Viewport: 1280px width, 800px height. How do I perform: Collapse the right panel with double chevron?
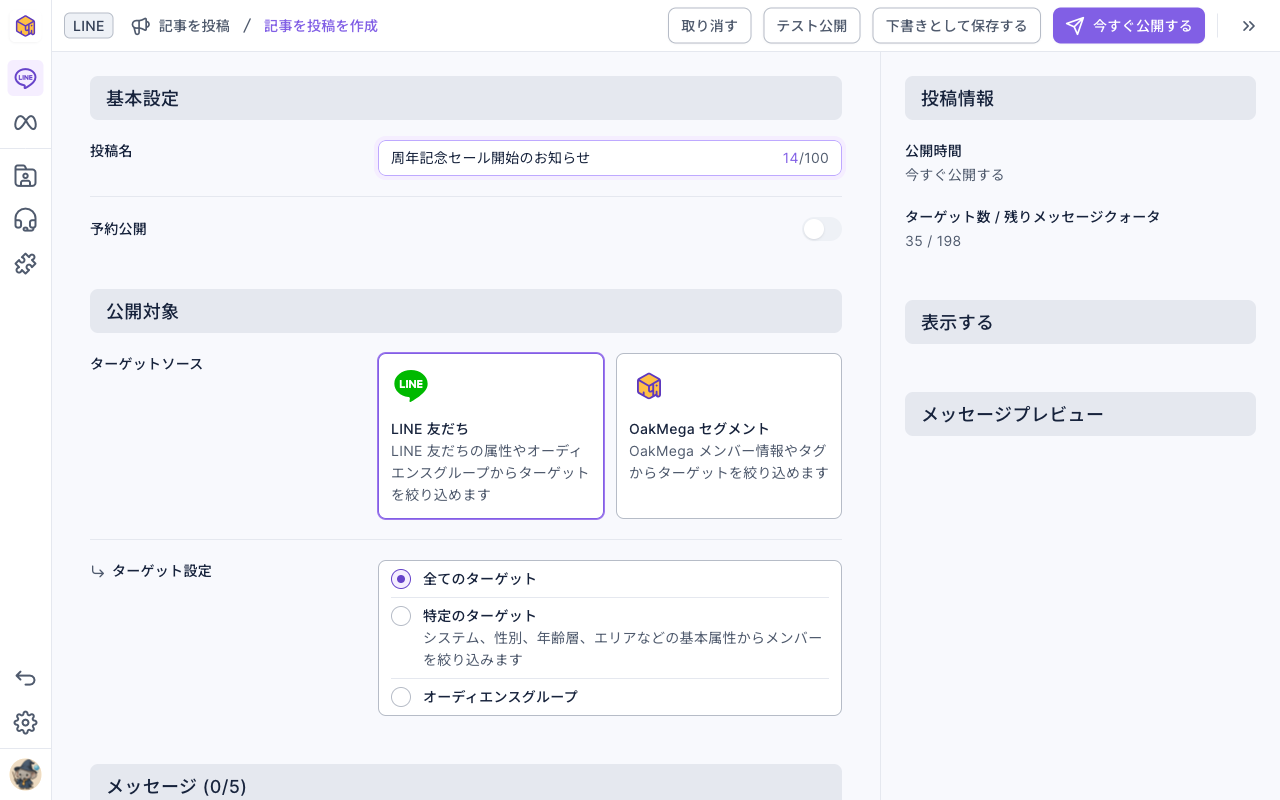pos(1249,26)
